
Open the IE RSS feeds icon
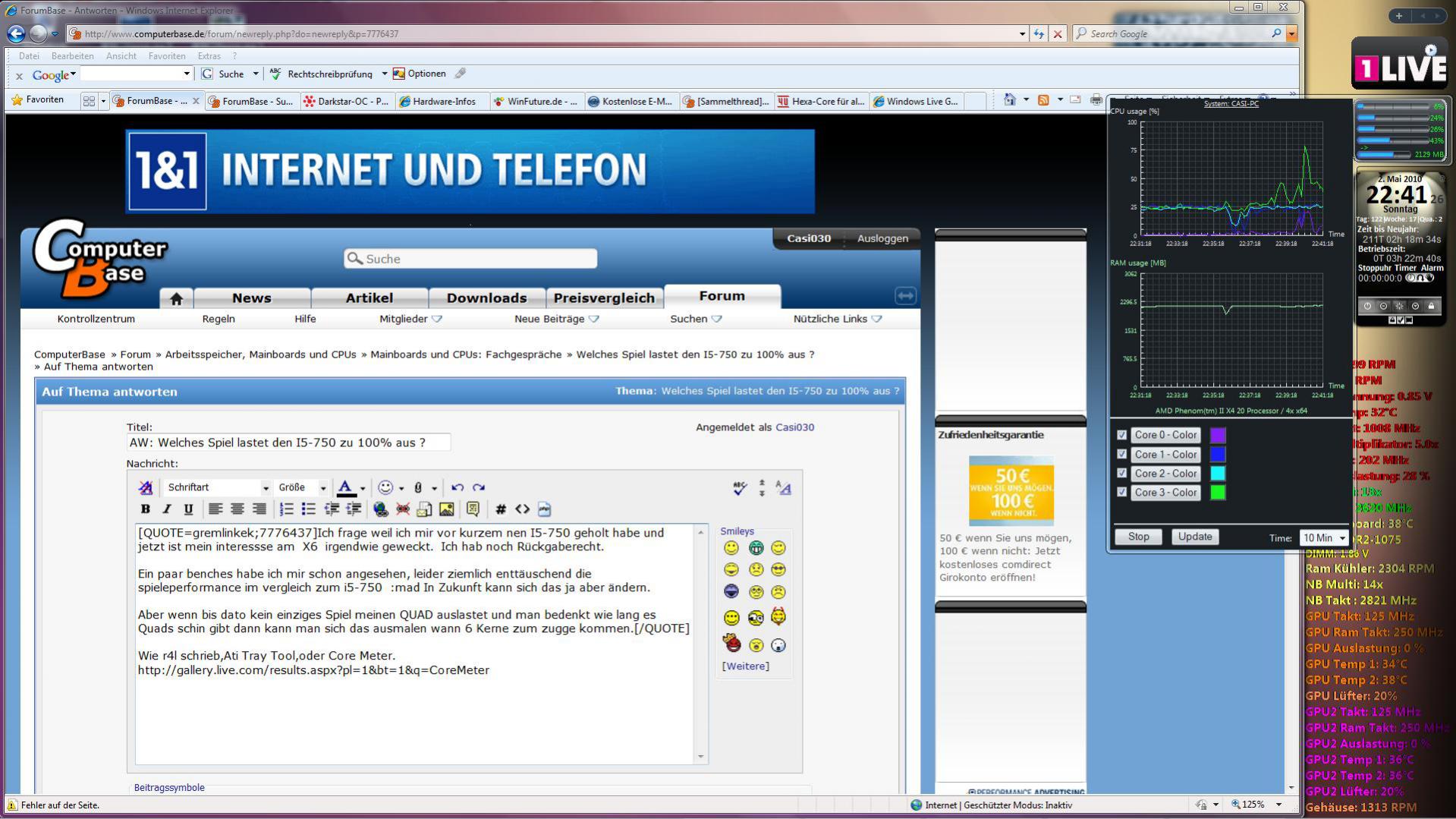pyautogui.click(x=1043, y=100)
